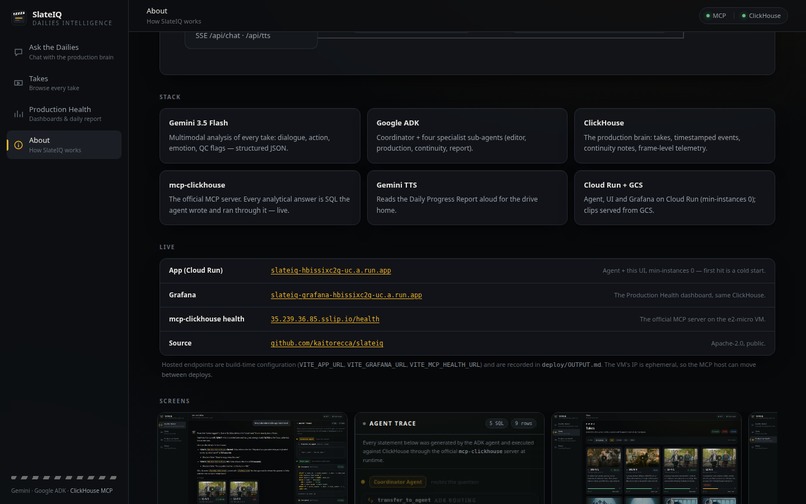Click the Google ADK stack card
The height and width of the screenshot is (504, 806).
pos(467,136)
